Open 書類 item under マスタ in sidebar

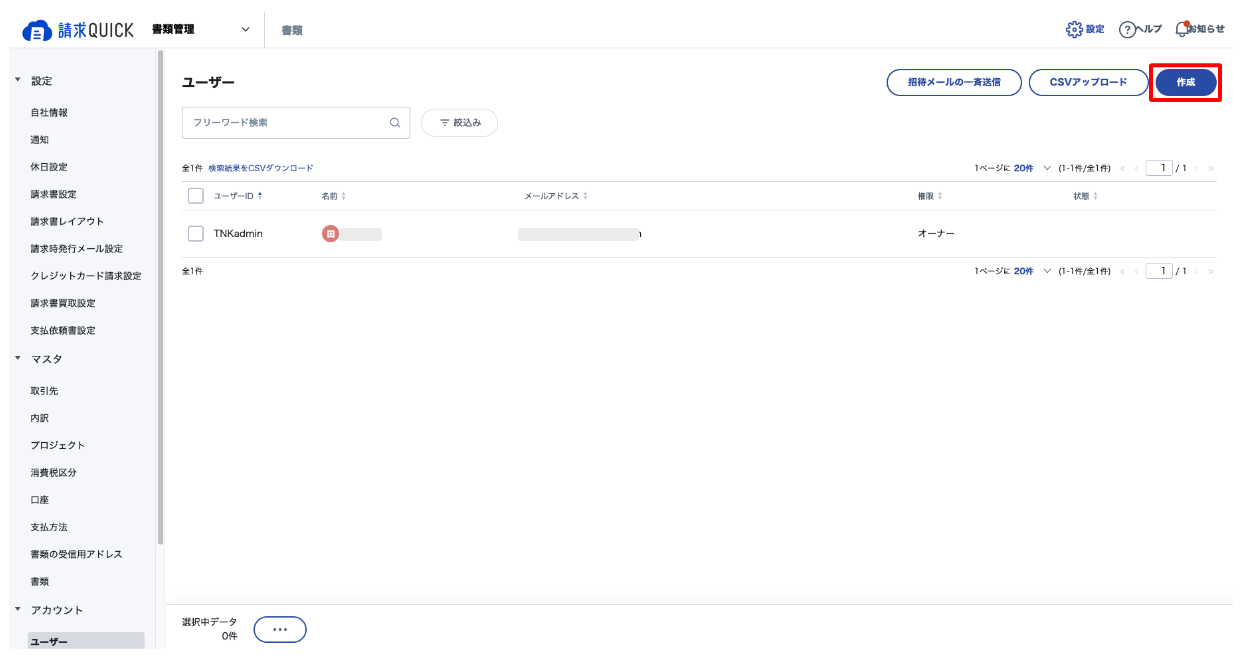40,581
